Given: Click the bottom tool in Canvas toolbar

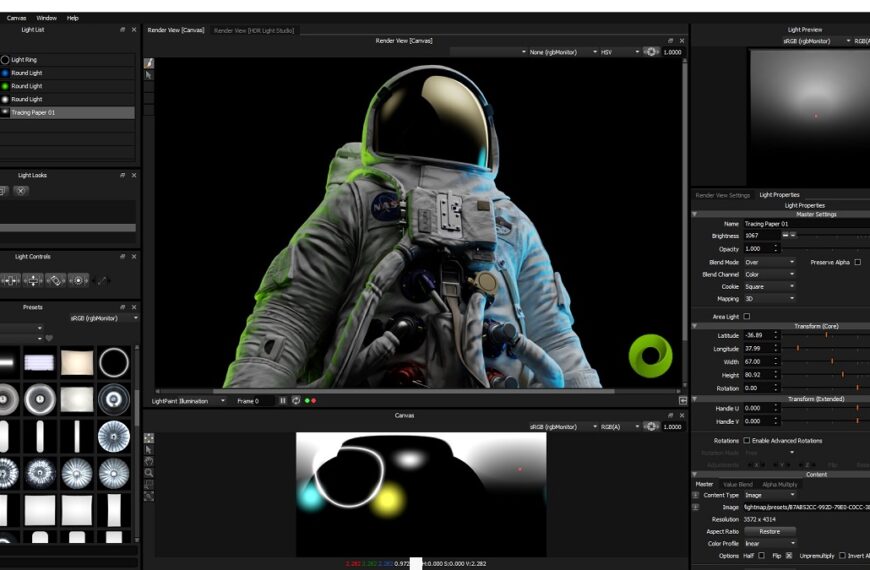Looking at the screenshot, I should click(x=149, y=496).
